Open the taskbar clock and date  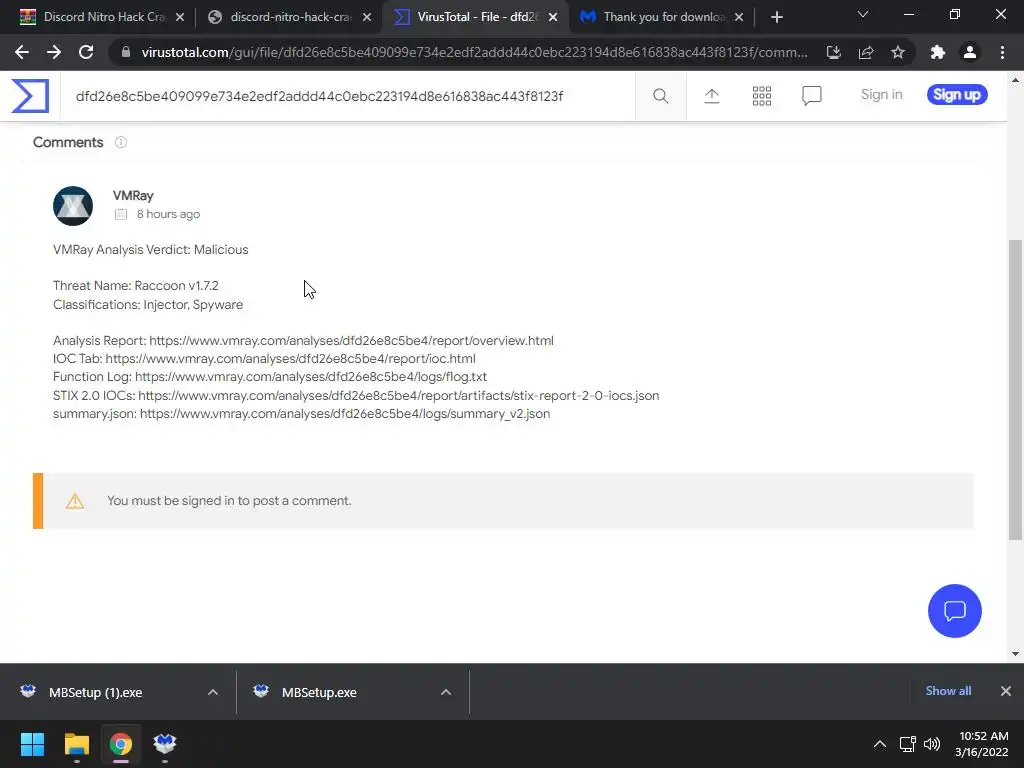(x=982, y=744)
